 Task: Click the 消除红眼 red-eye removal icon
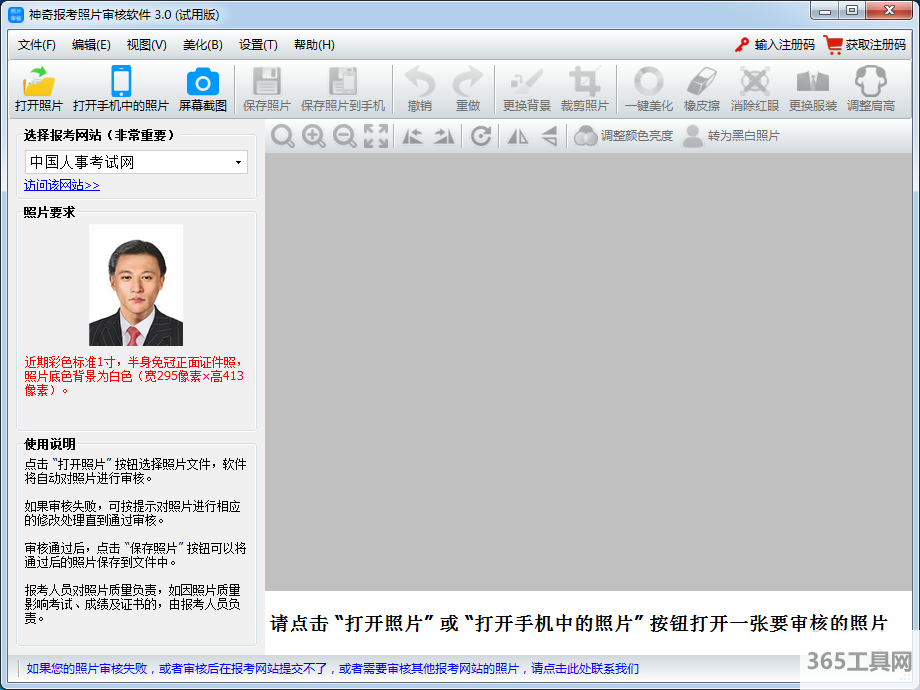[x=755, y=89]
